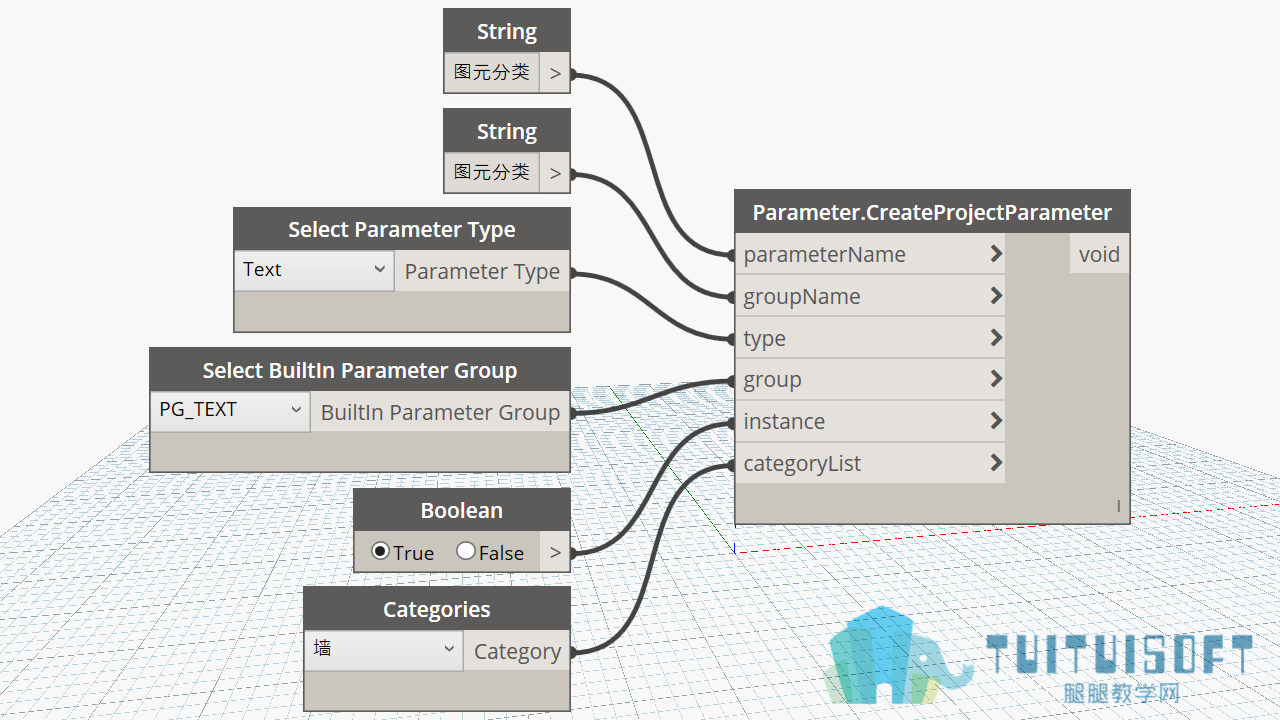Open the Parameter Type dropdown showing Text

click(x=314, y=270)
